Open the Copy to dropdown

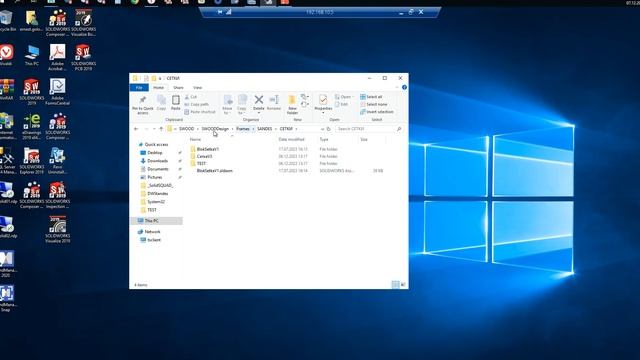(242, 110)
